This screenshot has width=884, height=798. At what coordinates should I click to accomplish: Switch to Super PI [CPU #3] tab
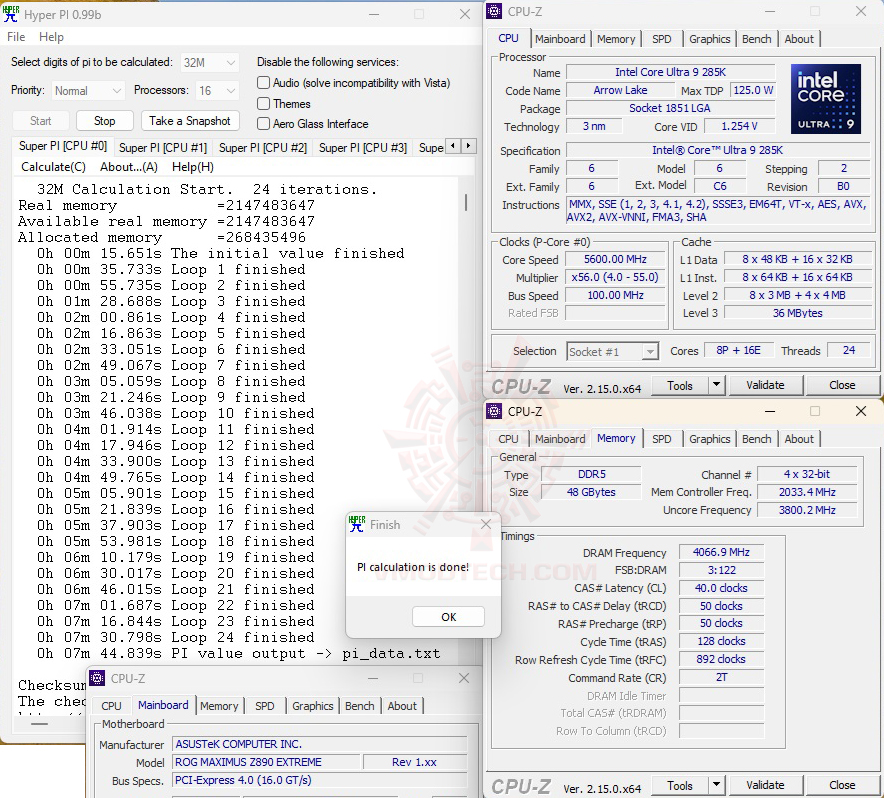click(x=363, y=148)
